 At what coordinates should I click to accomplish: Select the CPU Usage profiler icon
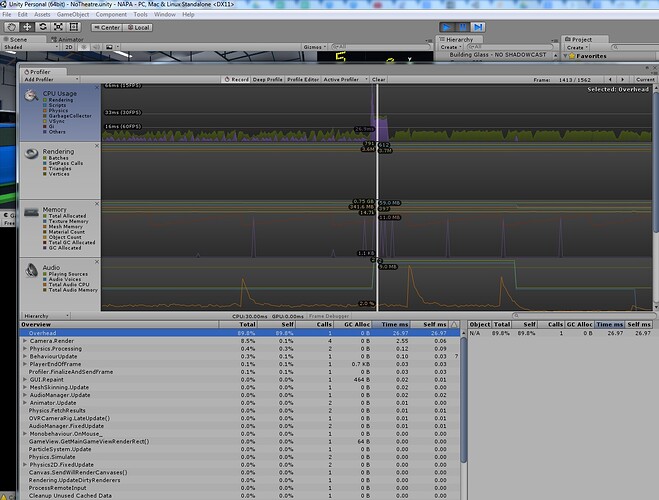pos(31,96)
